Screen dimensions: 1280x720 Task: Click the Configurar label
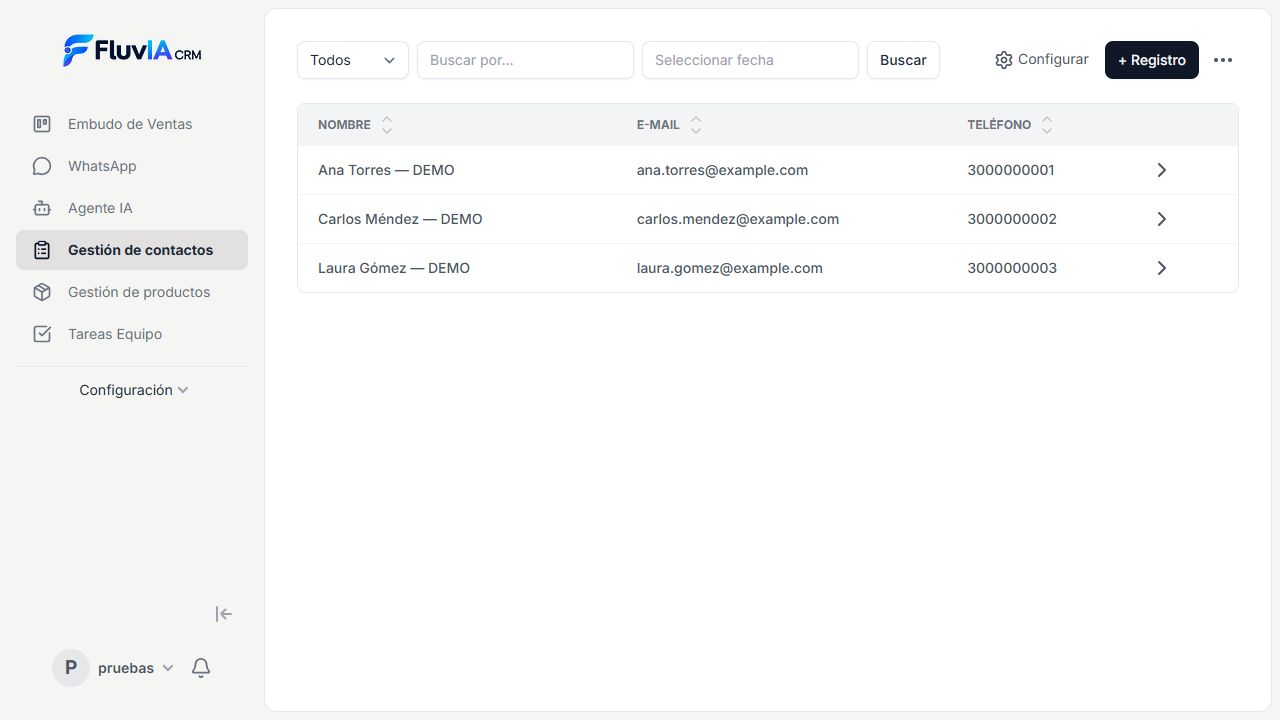1053,60
